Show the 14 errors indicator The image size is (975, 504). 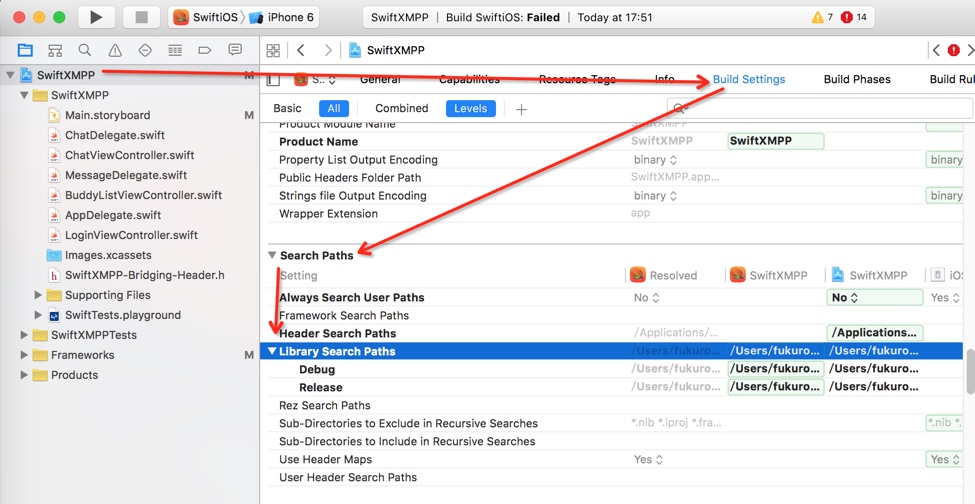pyautogui.click(x=853, y=17)
